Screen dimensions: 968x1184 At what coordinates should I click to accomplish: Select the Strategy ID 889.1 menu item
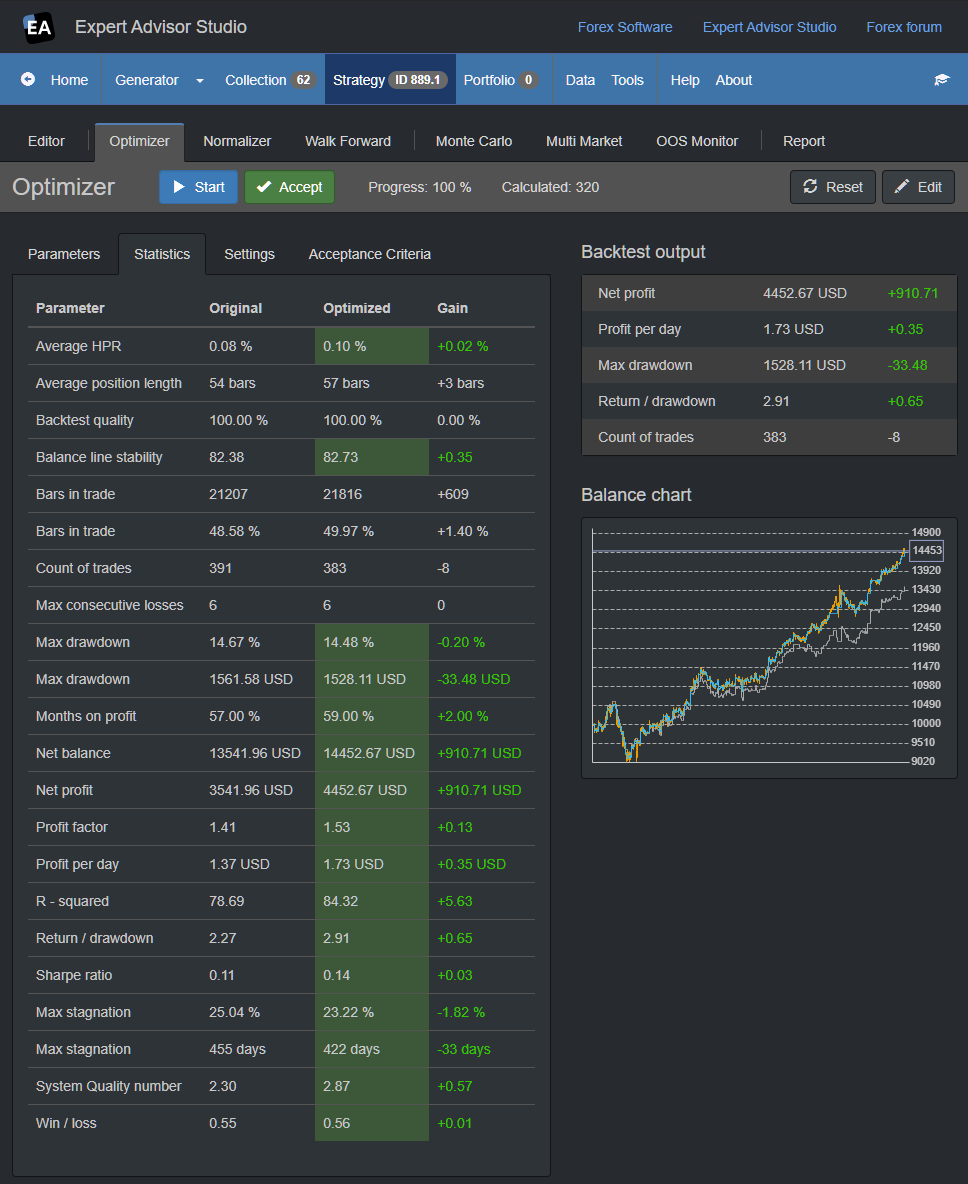[x=390, y=79]
